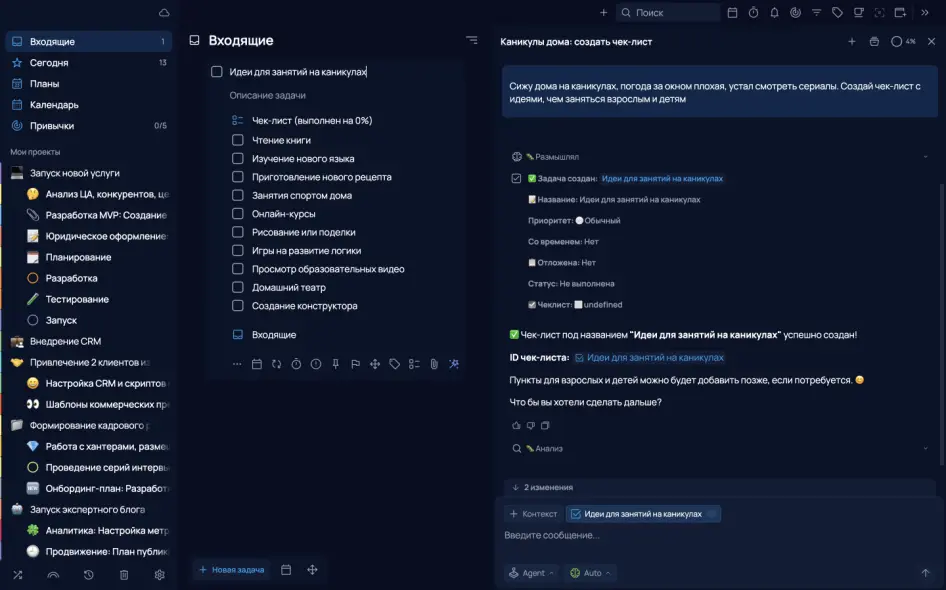Click the repeat icon in task toolbar
Image resolution: width=946 pixels, height=590 pixels.
coord(277,364)
